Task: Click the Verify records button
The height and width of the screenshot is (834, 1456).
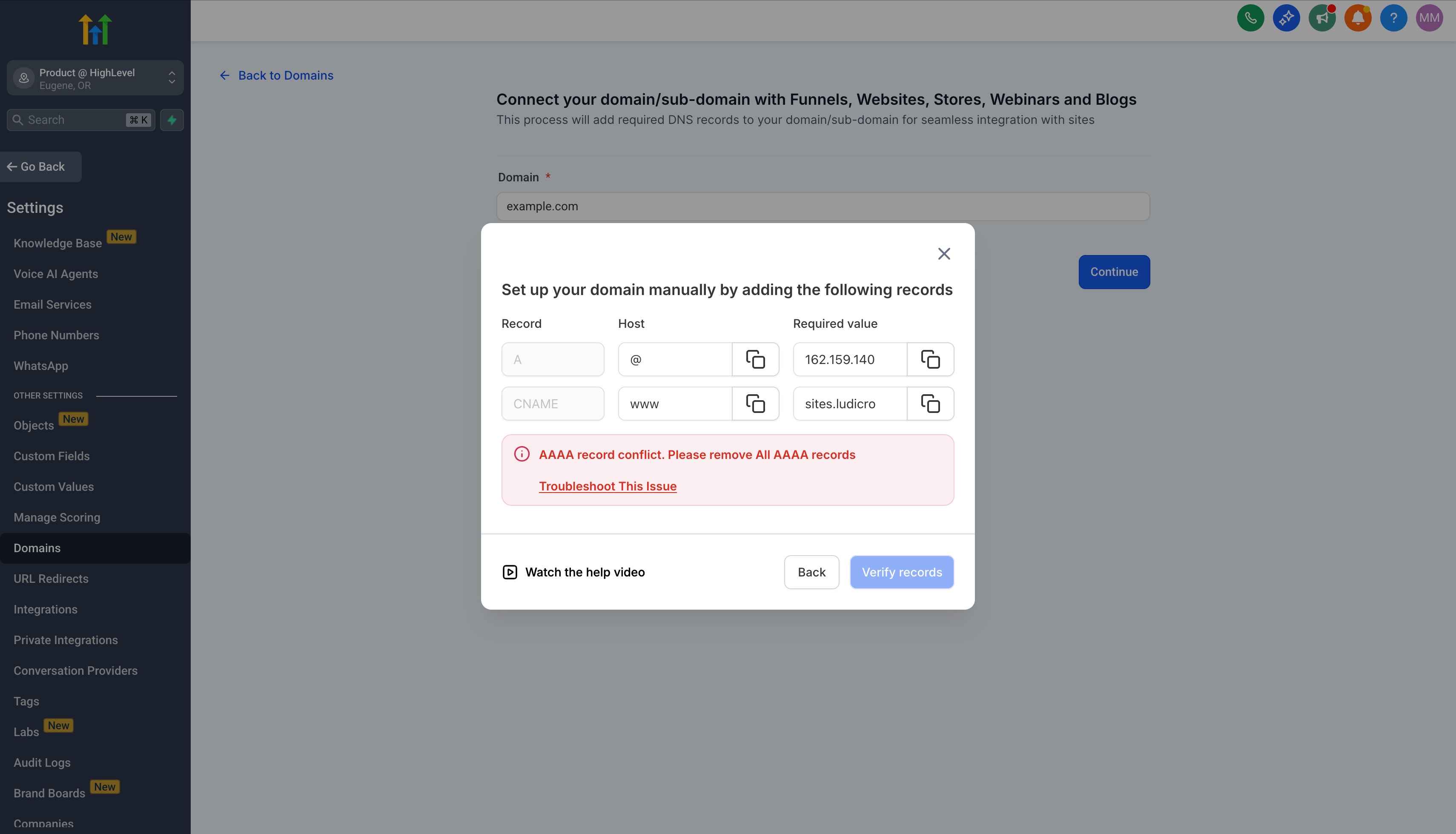Action: (x=901, y=572)
